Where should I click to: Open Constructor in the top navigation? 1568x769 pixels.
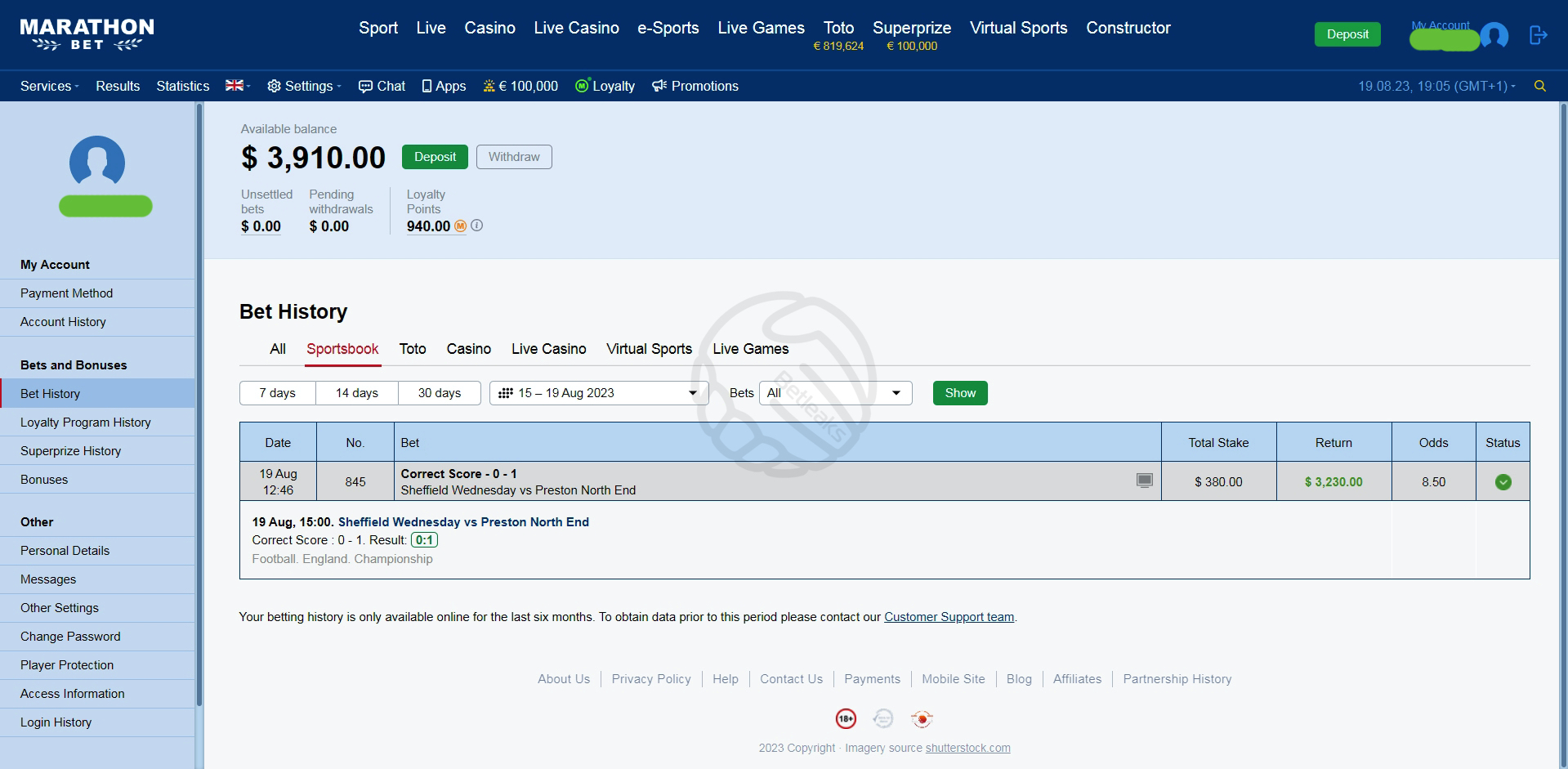pos(1128,28)
